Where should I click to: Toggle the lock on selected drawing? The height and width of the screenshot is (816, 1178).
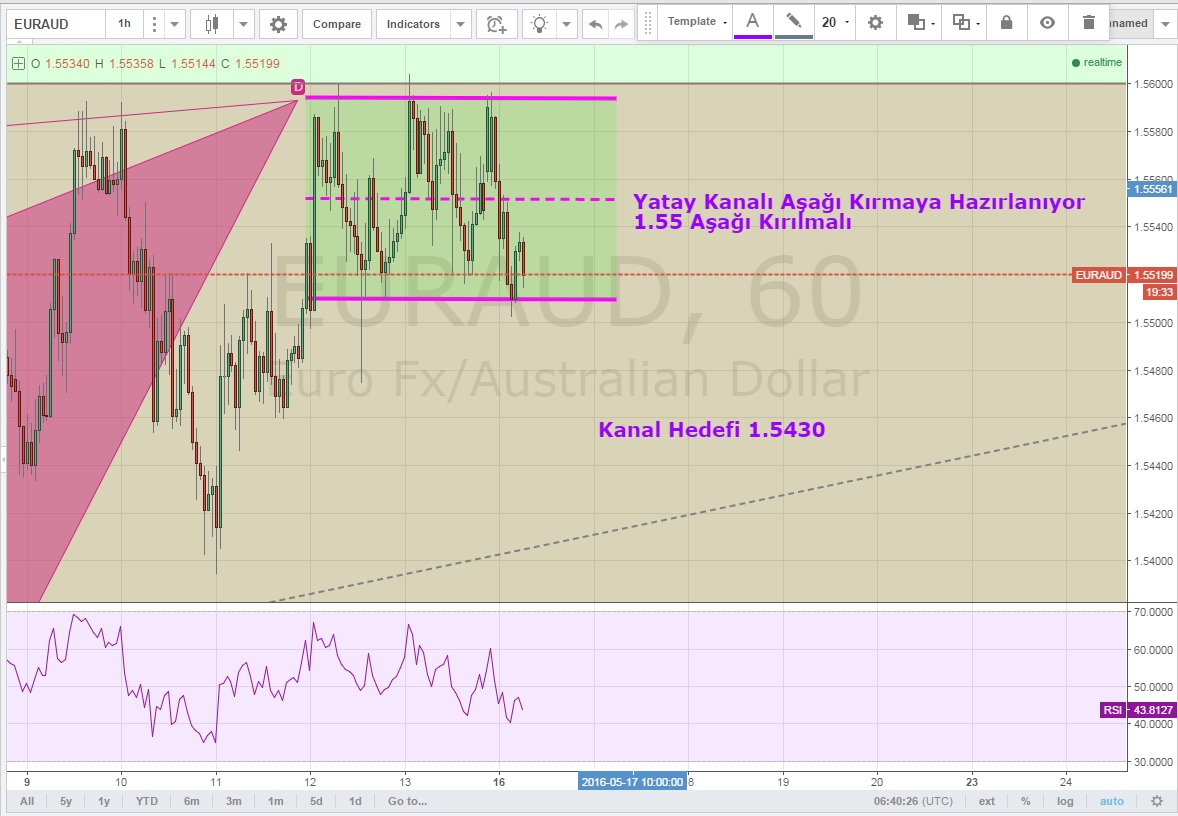(x=1006, y=22)
